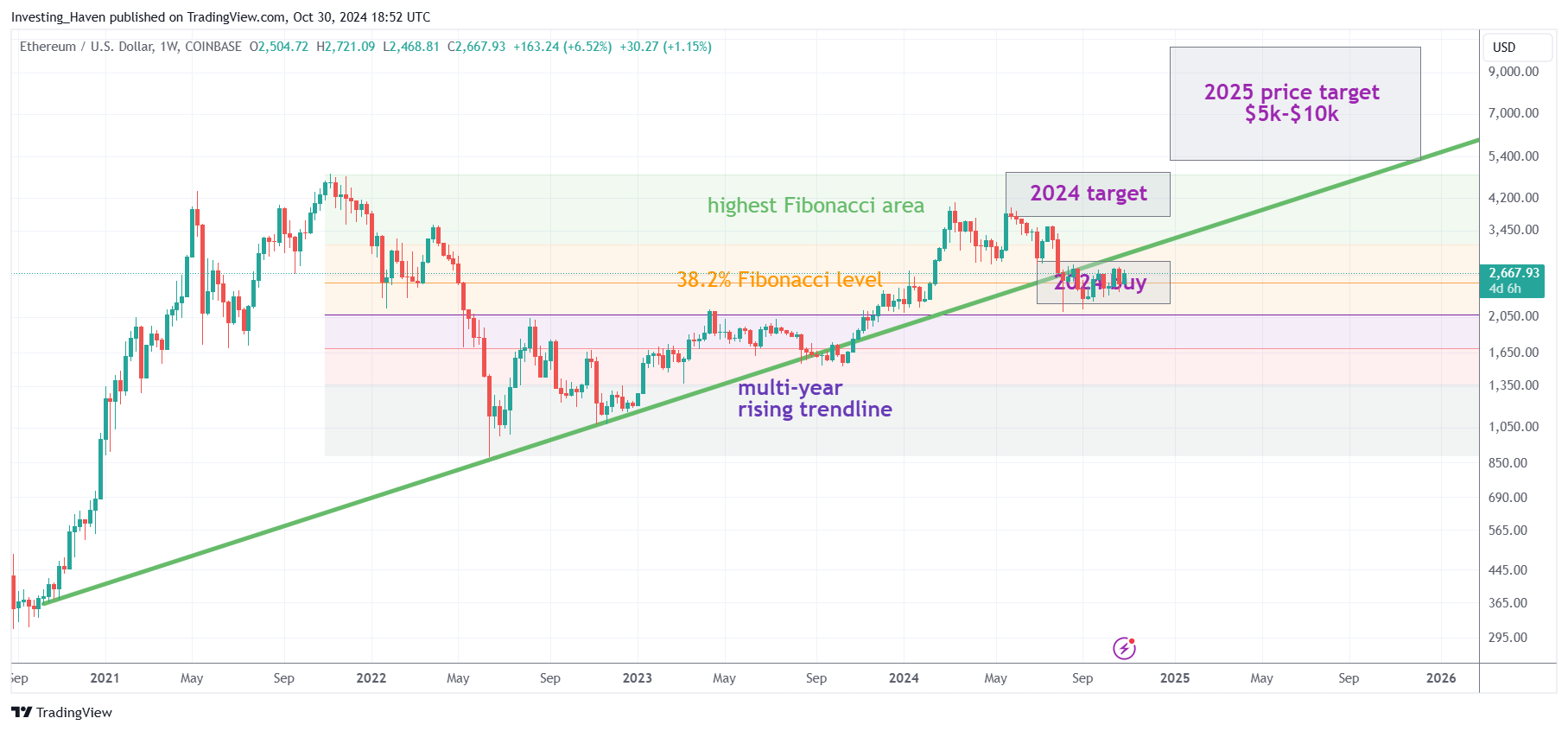The width and height of the screenshot is (1568, 731).
Task: Click the 565.00 price axis label
Action: click(x=1508, y=531)
